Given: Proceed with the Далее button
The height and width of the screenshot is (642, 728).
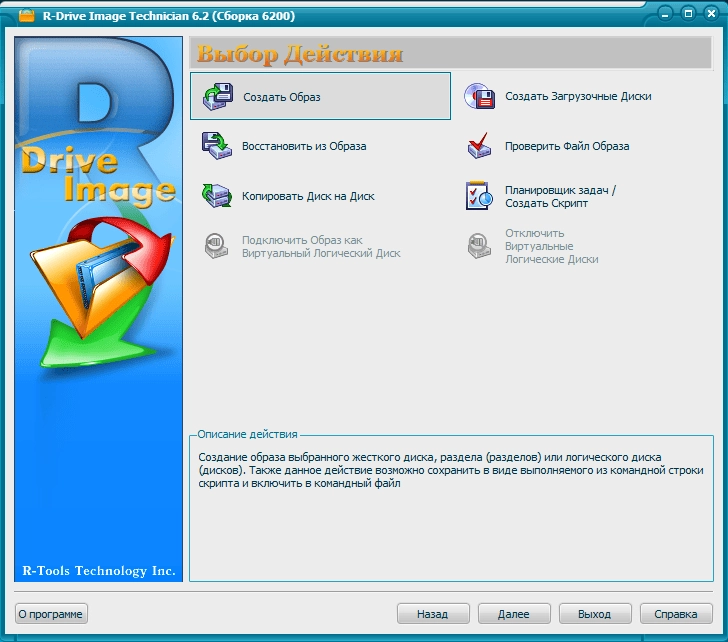Looking at the screenshot, I should [x=514, y=614].
